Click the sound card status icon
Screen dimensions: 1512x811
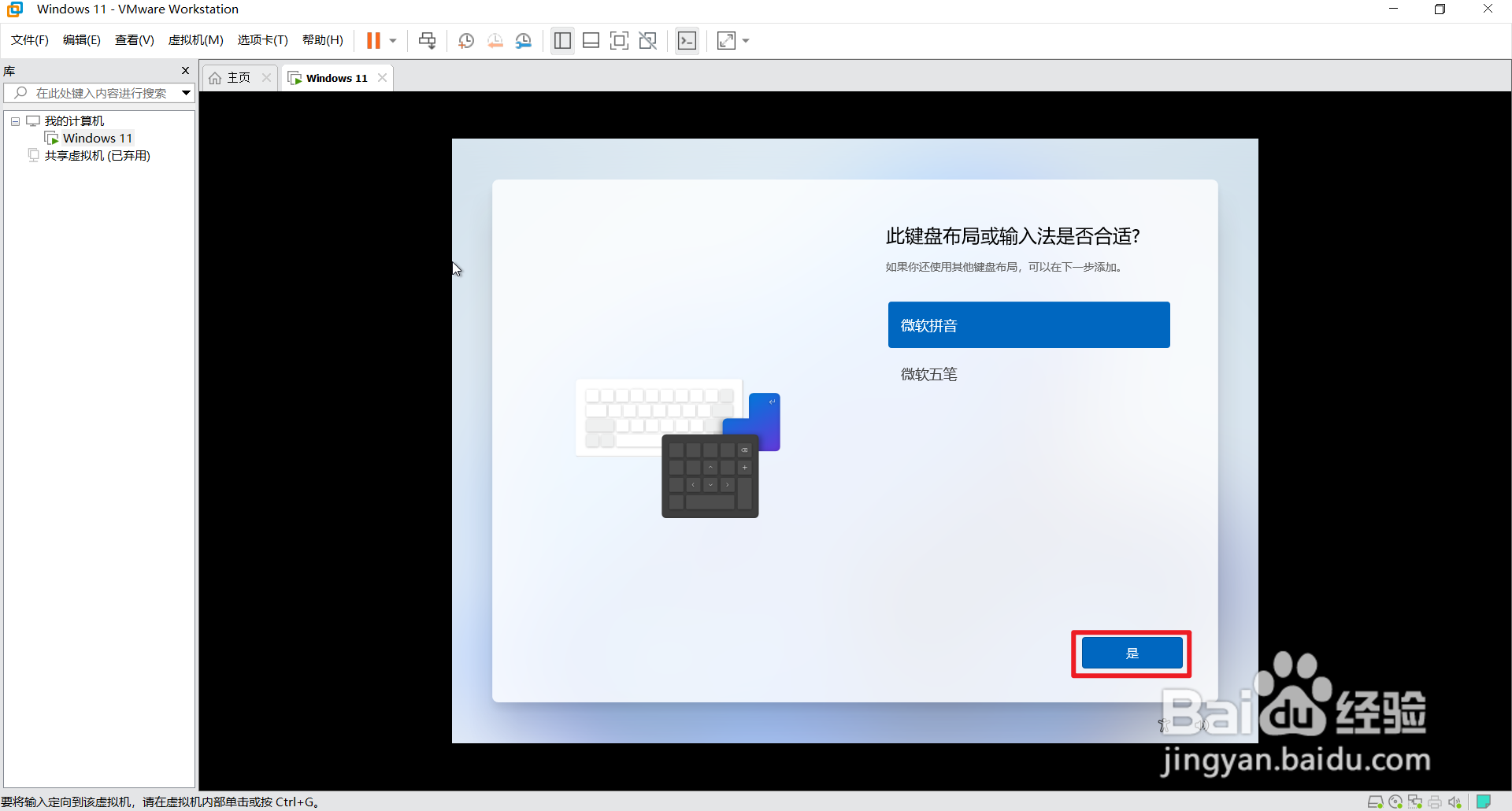[1455, 802]
